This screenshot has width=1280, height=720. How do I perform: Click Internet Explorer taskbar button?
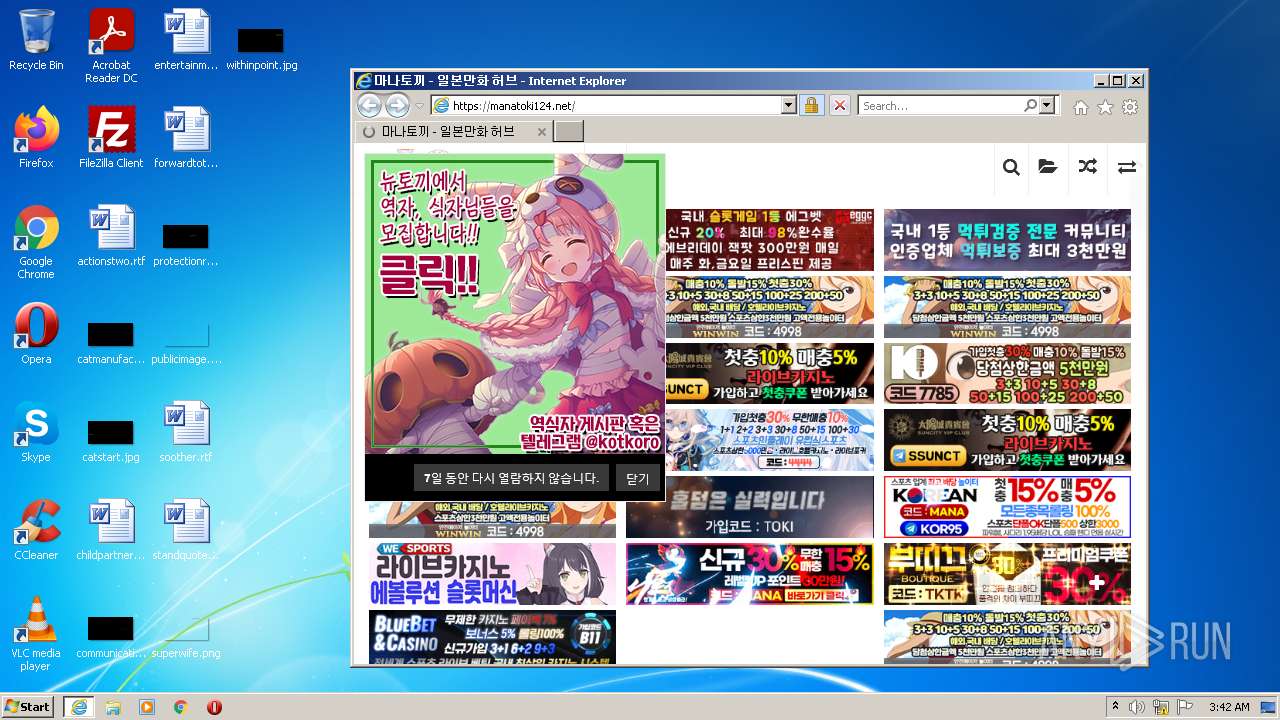(78, 707)
